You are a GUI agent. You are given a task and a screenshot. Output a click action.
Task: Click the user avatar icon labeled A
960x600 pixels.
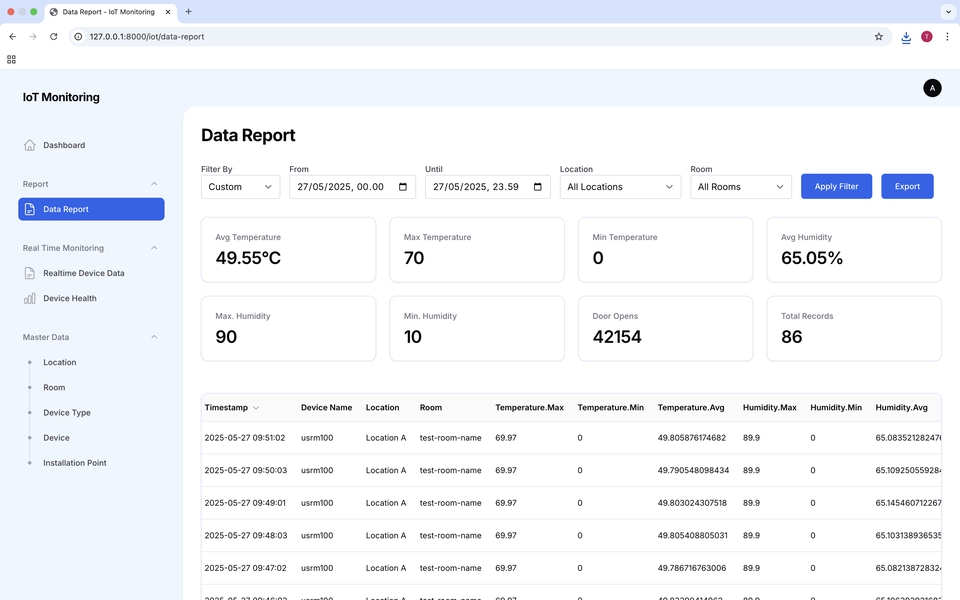coord(932,88)
